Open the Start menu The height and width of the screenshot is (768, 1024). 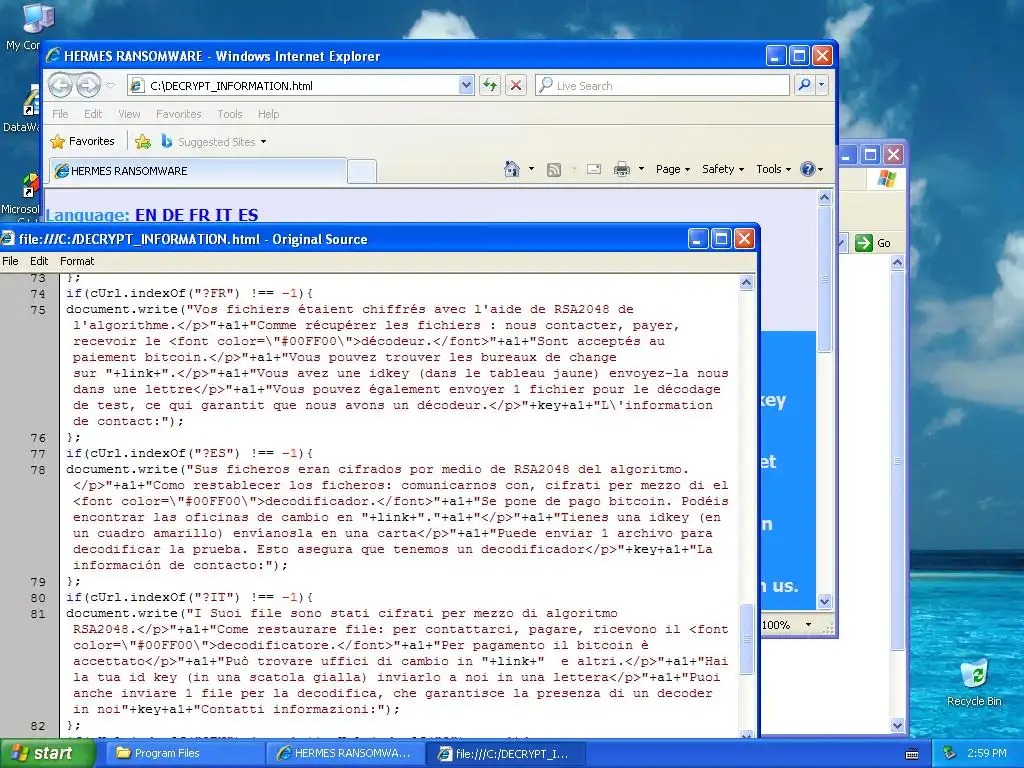pos(48,753)
